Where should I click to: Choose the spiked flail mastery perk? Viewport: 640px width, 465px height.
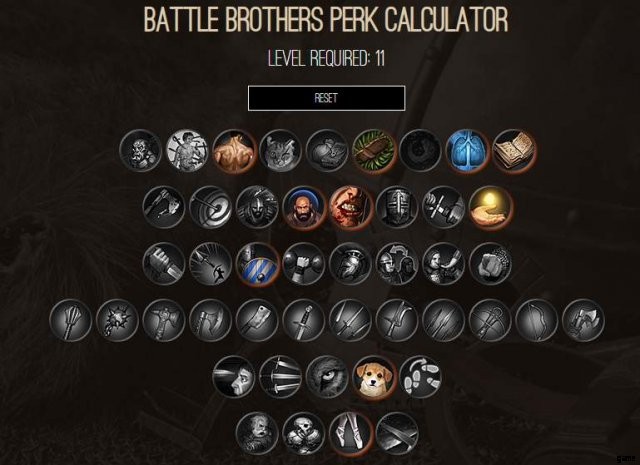pyautogui.click(x=117, y=320)
